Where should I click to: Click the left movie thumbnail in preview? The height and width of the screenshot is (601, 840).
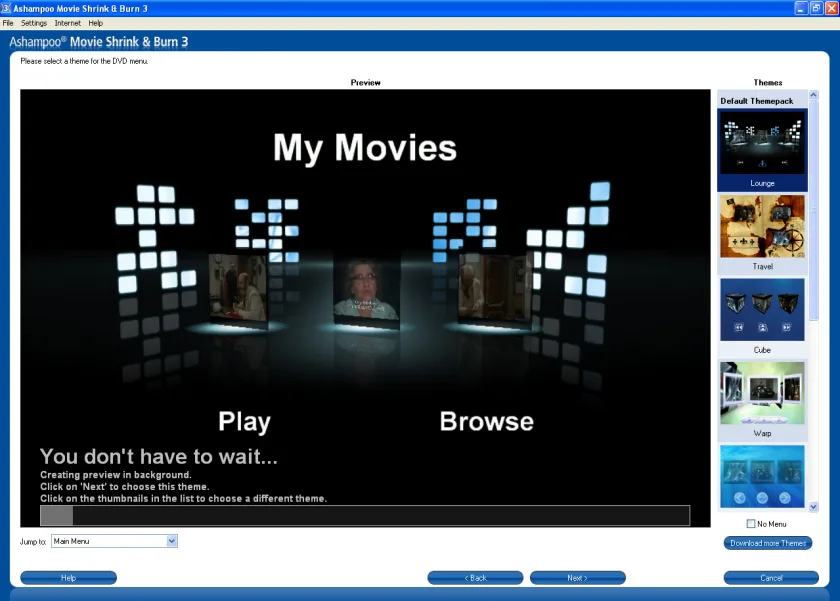point(238,289)
